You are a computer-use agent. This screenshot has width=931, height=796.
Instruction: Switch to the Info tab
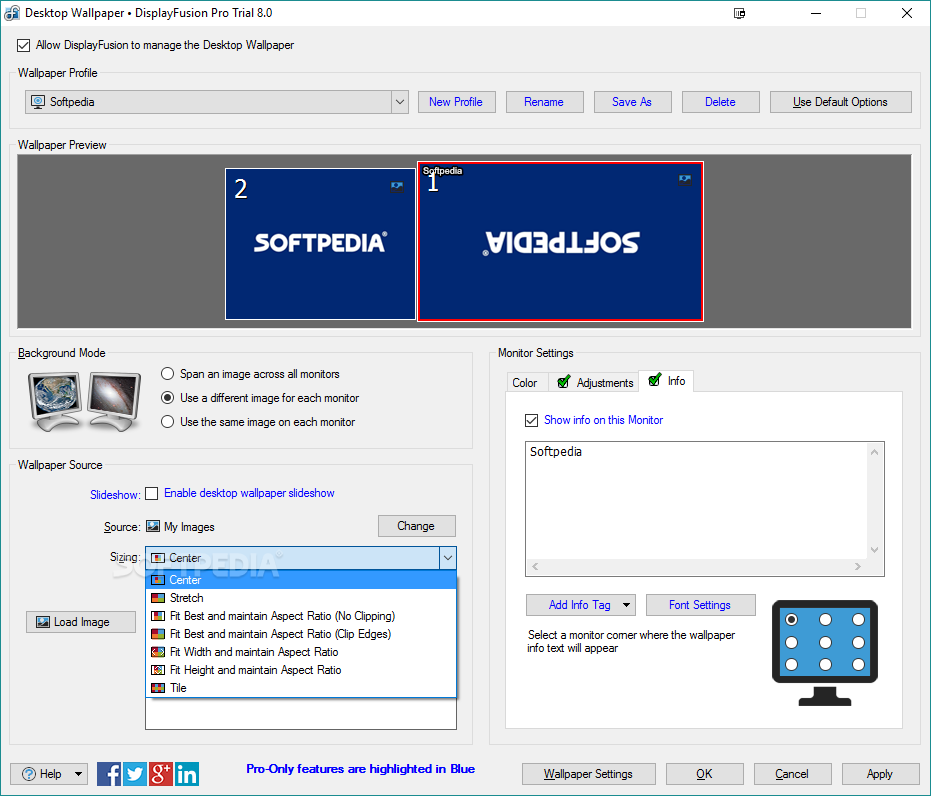tap(666, 381)
